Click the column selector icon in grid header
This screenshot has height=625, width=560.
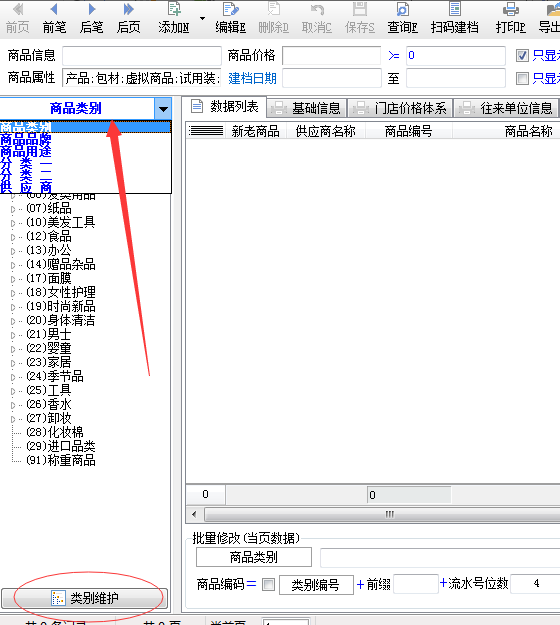coord(206,131)
